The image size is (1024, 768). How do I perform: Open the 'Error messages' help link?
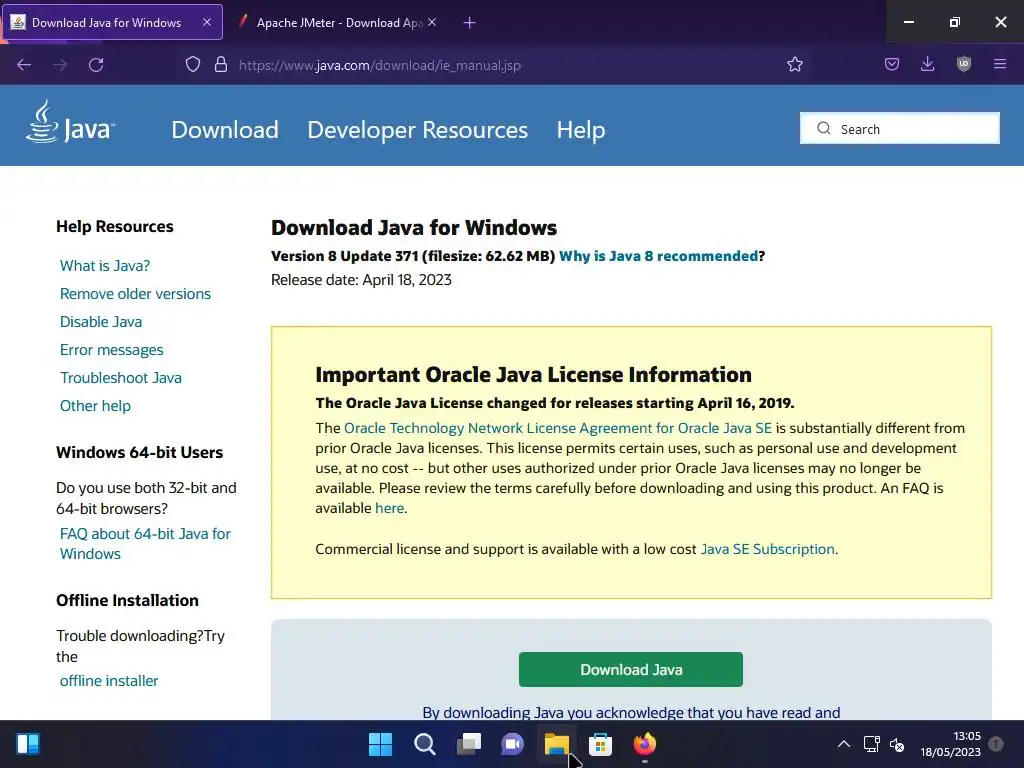pyautogui.click(x=112, y=350)
